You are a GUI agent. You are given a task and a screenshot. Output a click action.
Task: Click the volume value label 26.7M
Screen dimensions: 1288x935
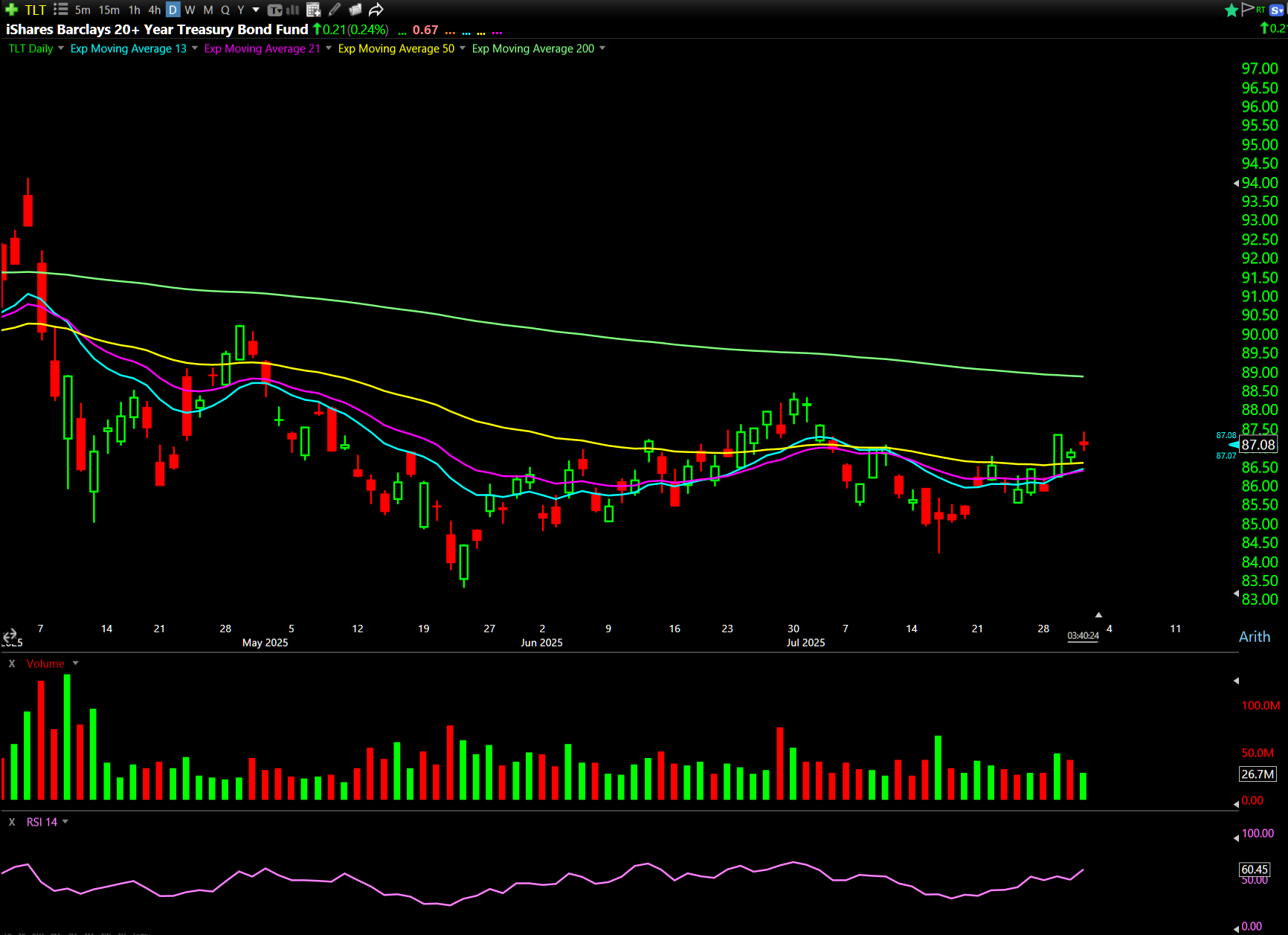tap(1258, 774)
